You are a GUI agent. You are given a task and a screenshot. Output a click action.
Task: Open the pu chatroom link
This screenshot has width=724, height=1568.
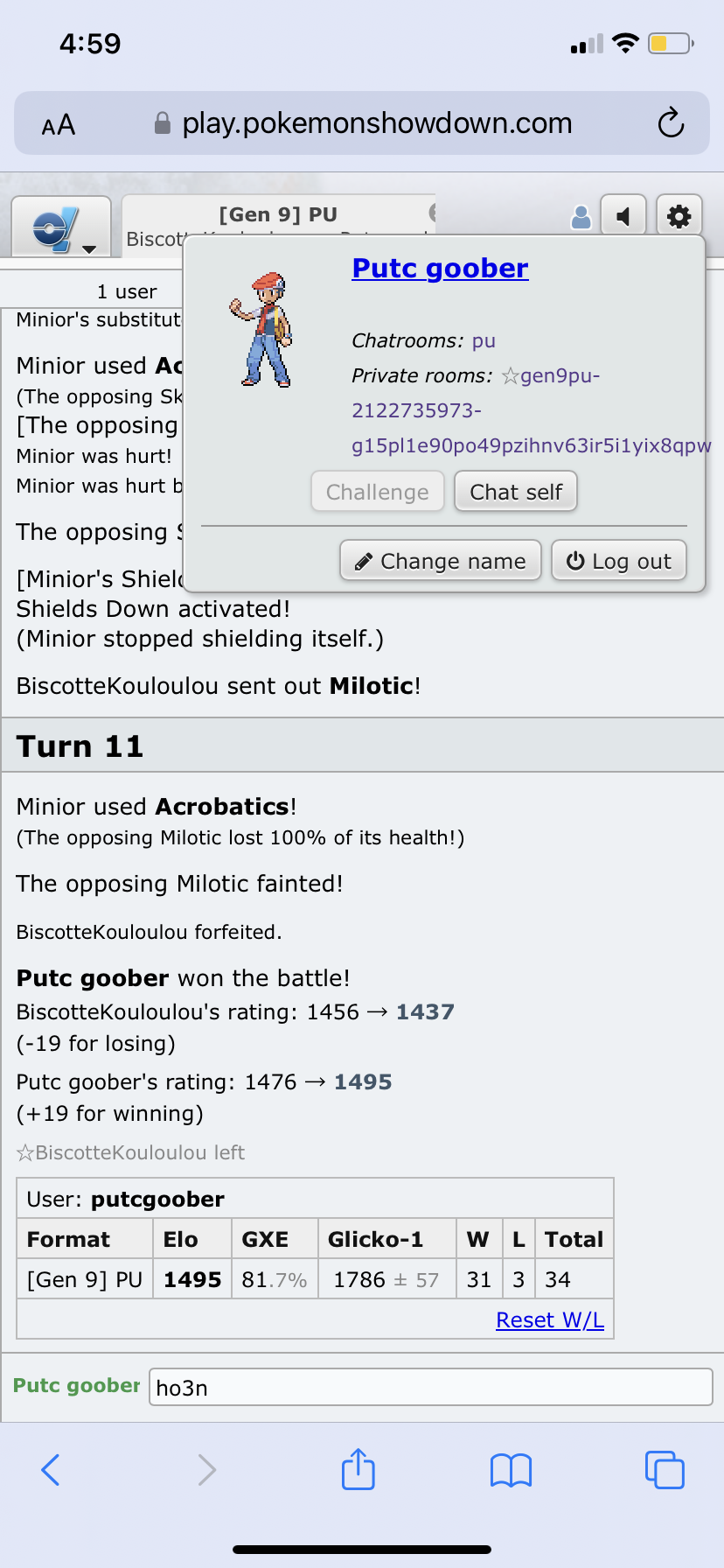[484, 341]
